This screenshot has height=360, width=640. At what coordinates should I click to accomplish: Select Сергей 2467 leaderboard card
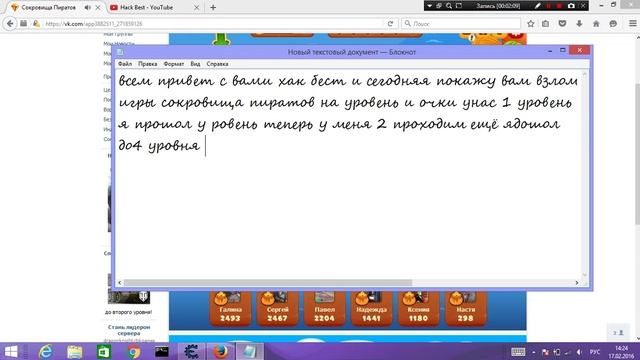278,309
